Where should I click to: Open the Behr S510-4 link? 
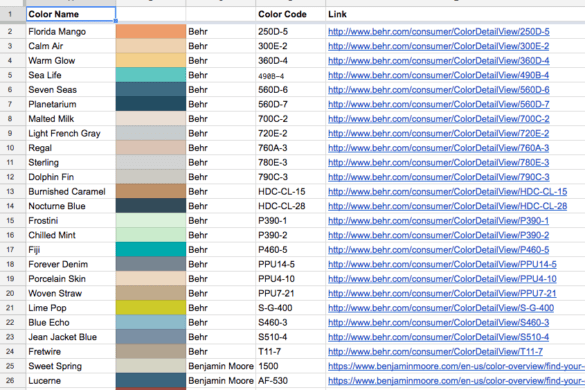pos(438,337)
